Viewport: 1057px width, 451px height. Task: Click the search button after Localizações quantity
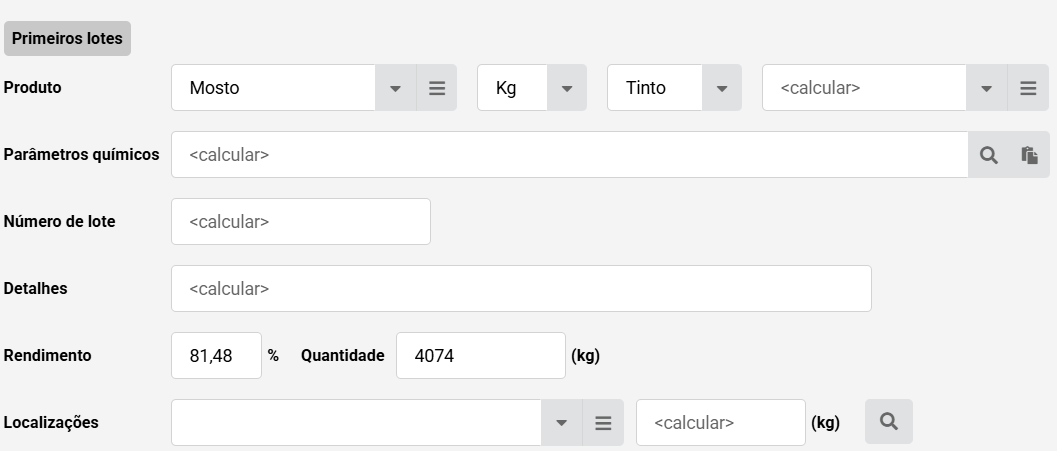888,422
